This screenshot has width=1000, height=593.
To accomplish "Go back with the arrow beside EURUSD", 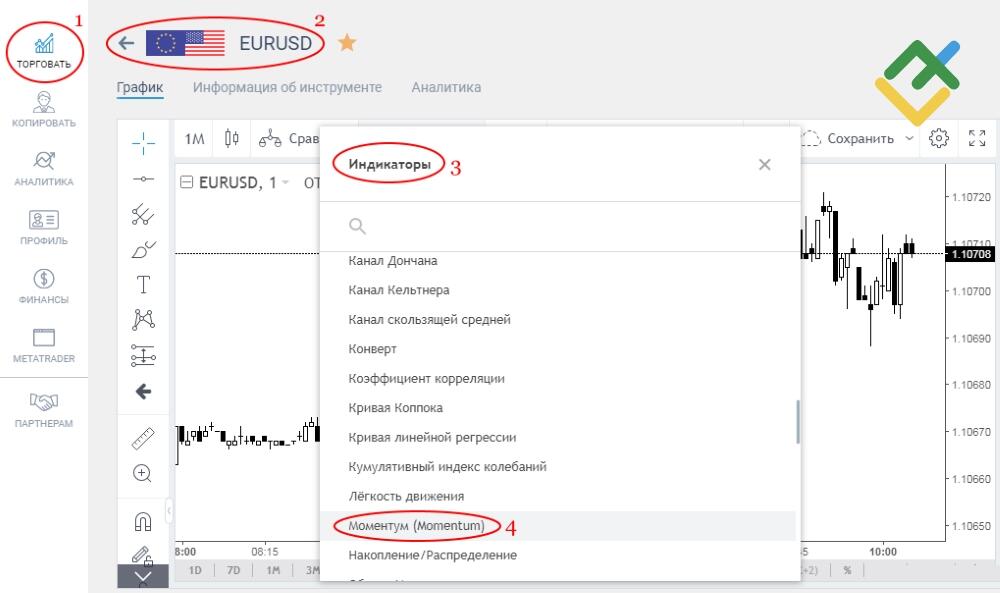I will point(126,43).
